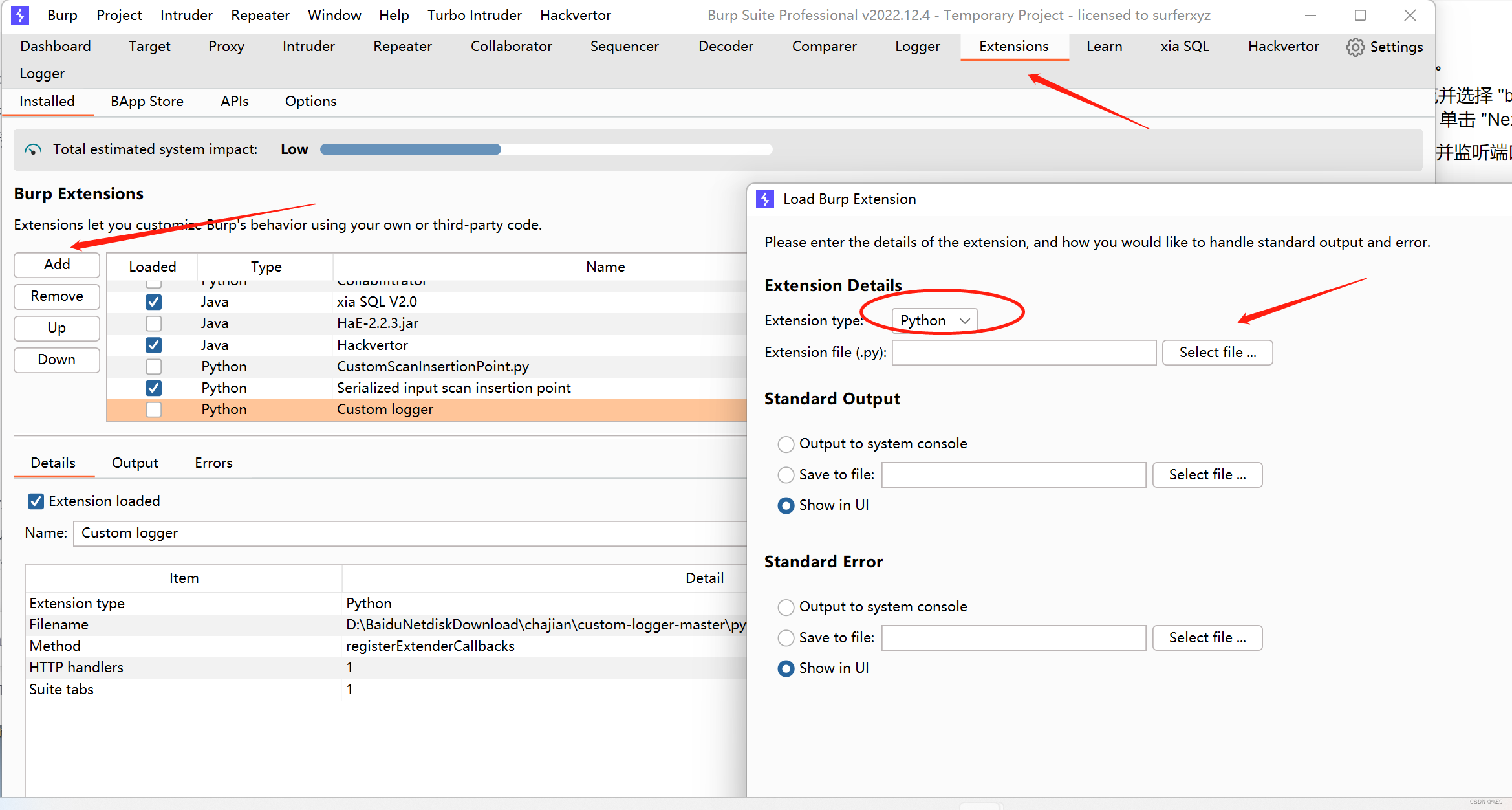Viewport: 1512px width, 810px height.
Task: Uncheck xia SQL V2.0 extension checkbox
Action: coord(153,302)
